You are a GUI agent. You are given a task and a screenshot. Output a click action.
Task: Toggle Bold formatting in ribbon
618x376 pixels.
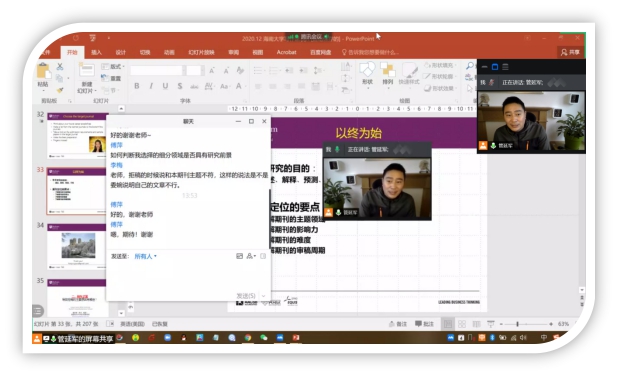[137, 86]
